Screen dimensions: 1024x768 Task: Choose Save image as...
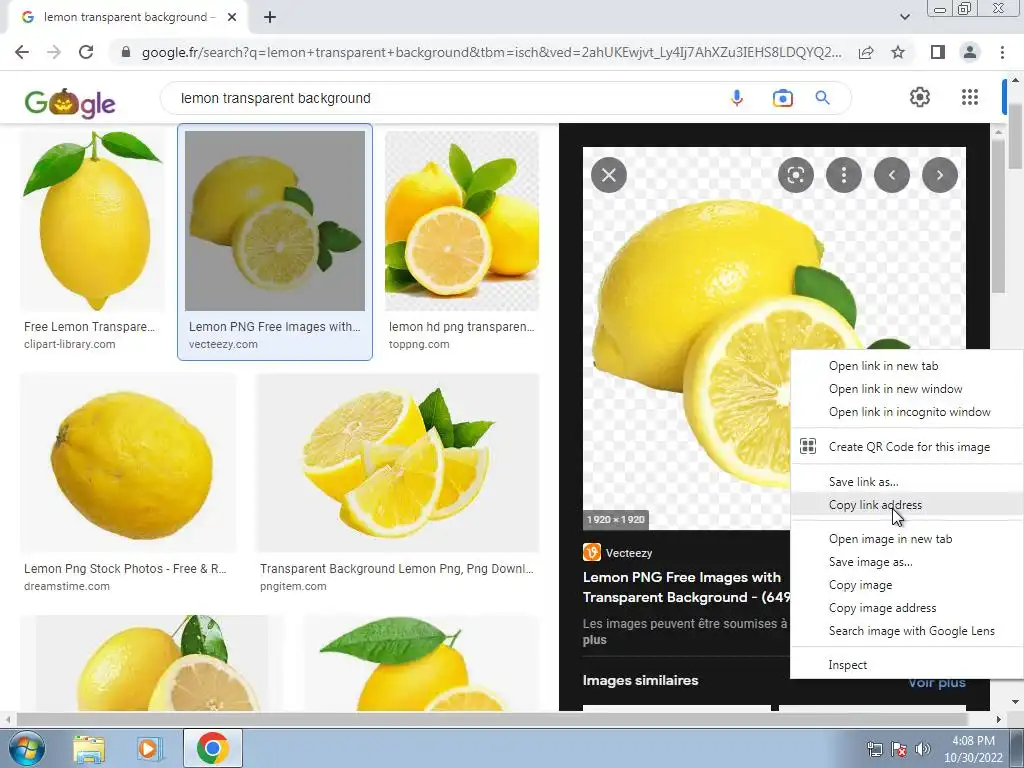pos(906,562)
